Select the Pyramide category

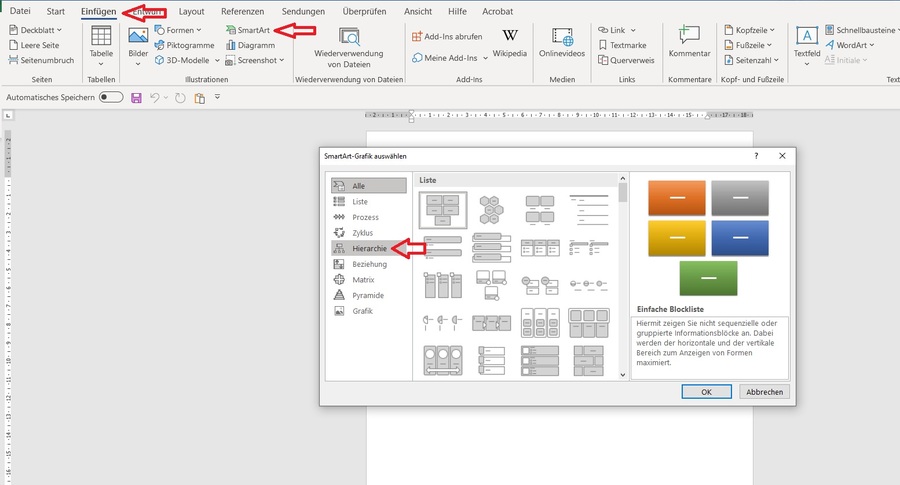pos(367,295)
